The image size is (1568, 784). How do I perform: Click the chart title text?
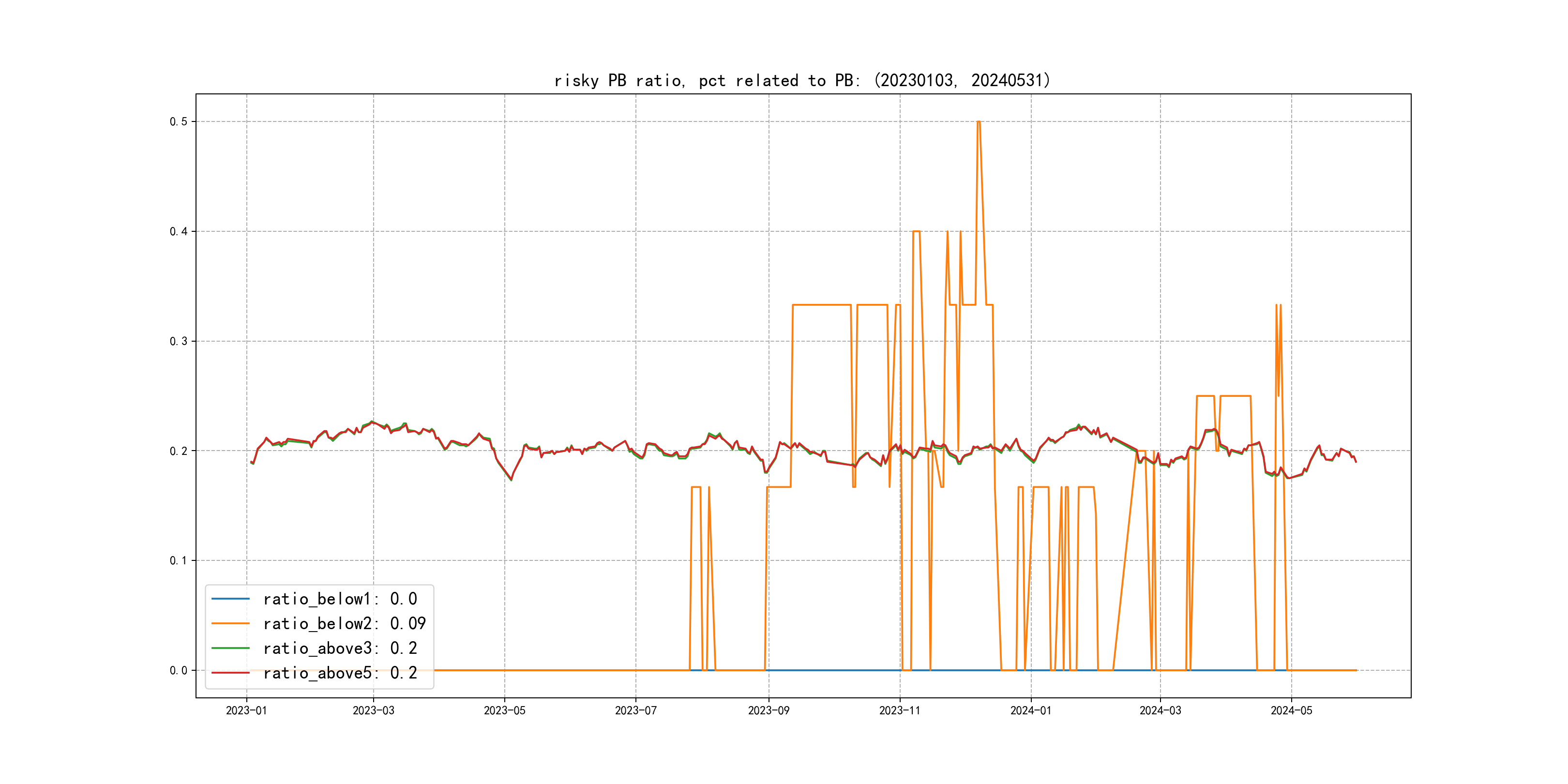[x=802, y=80]
